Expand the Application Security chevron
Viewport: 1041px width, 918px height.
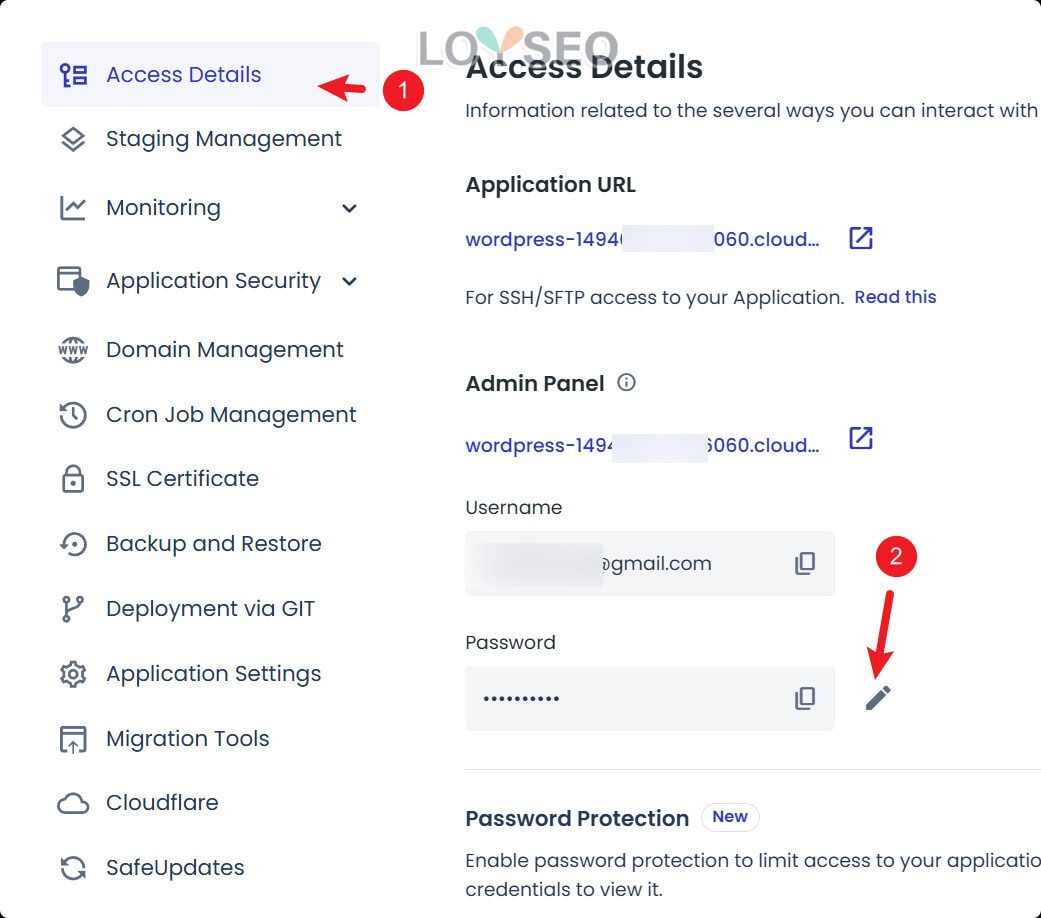point(349,281)
